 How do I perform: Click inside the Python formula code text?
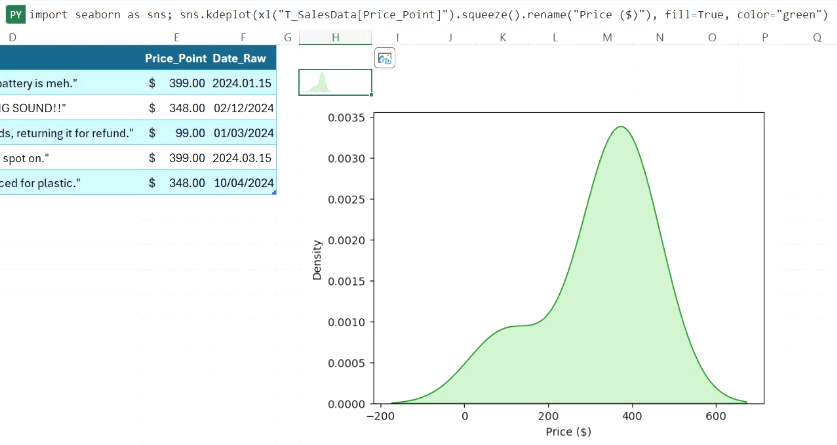tap(429, 14)
